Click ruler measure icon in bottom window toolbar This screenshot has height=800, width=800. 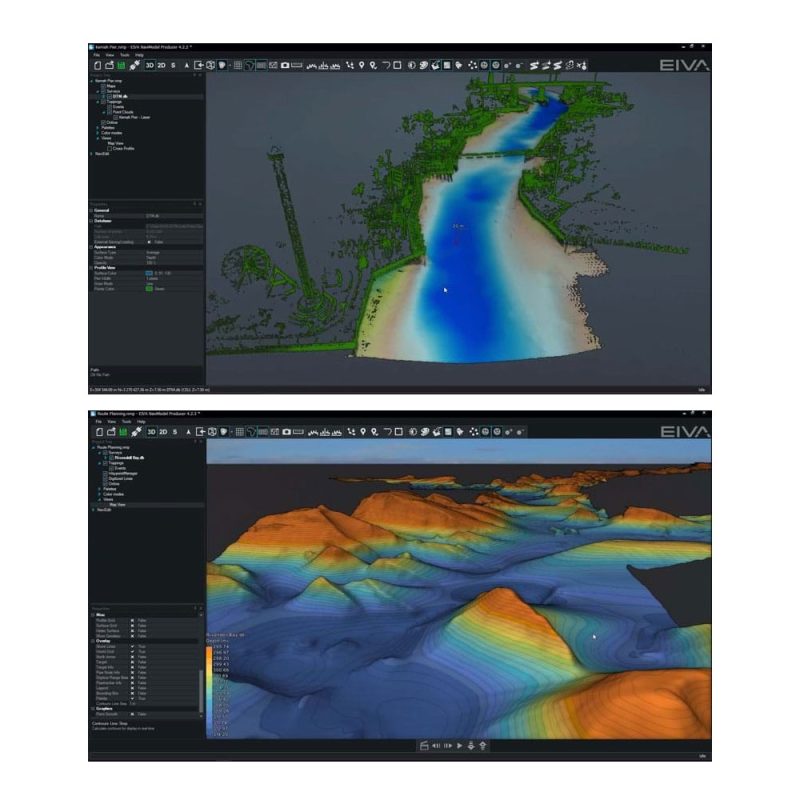pyautogui.click(x=298, y=432)
